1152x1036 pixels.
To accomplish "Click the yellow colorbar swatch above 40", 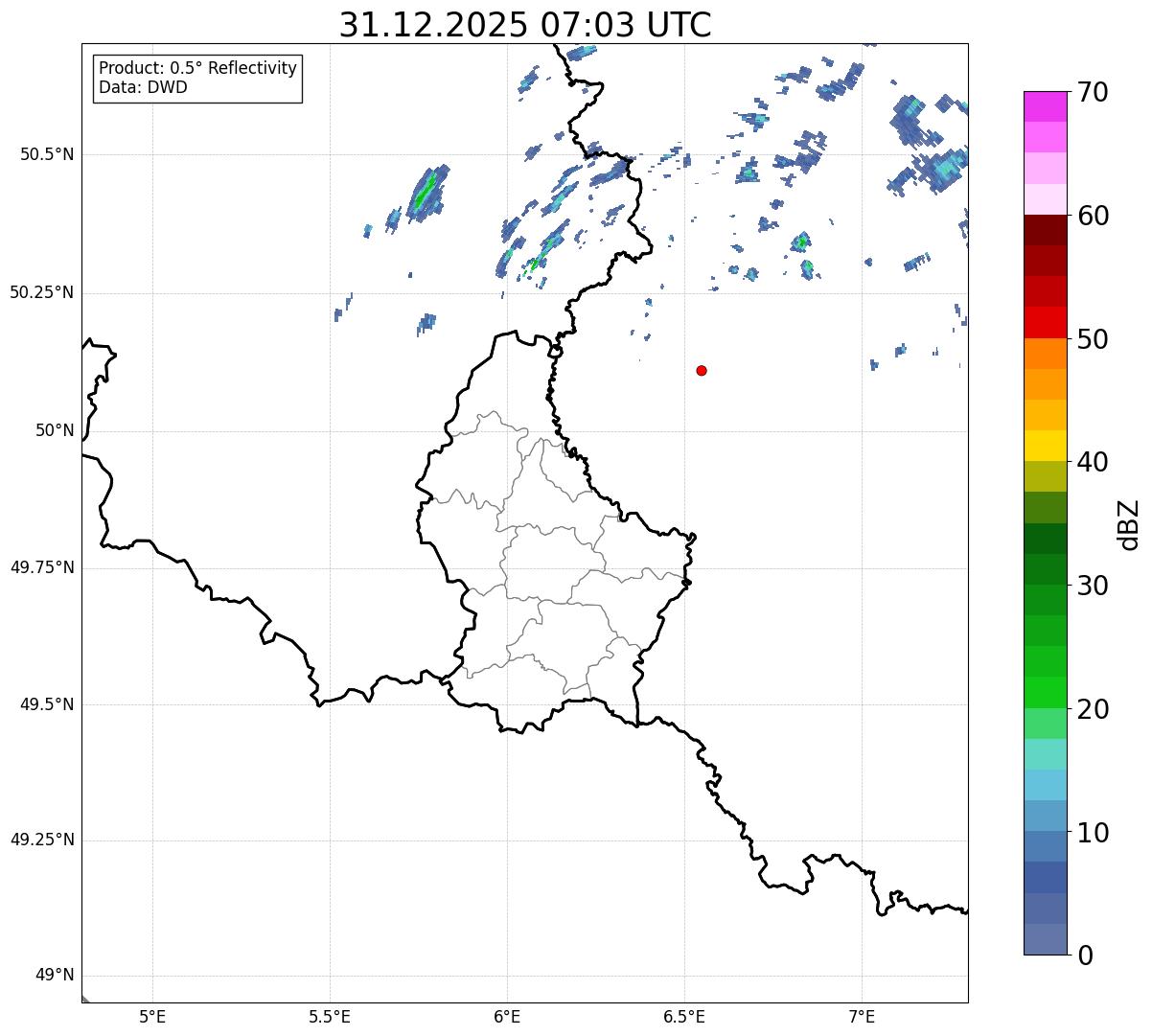I will pyautogui.click(x=1046, y=447).
